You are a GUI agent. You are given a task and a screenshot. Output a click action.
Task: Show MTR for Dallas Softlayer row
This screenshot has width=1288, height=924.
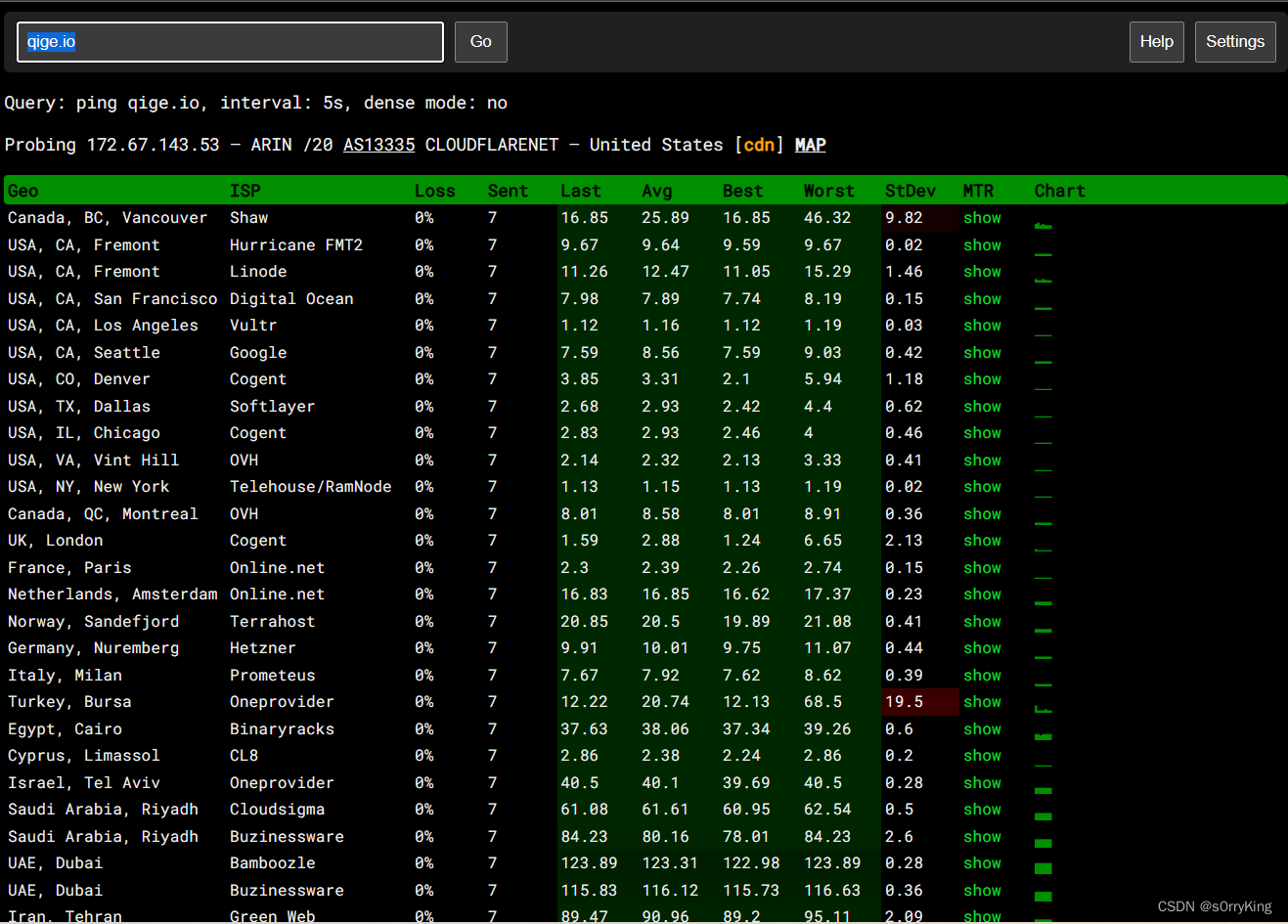[982, 407]
